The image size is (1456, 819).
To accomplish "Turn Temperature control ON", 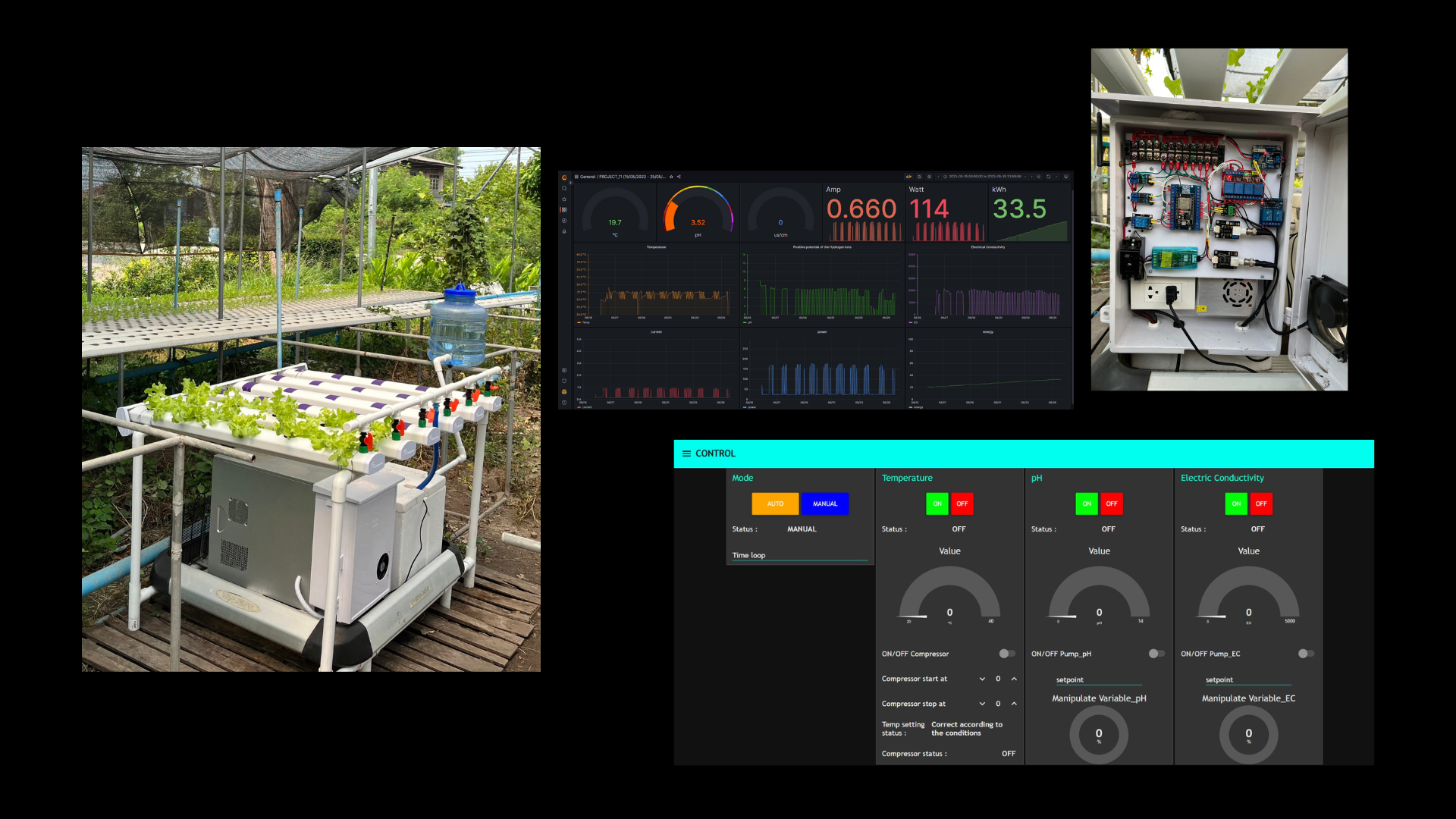I will click(937, 504).
